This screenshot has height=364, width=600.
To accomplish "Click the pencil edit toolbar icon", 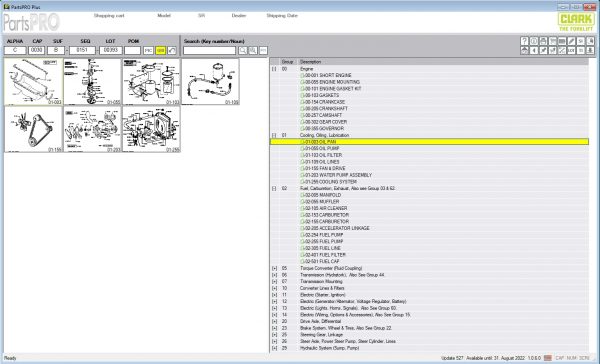I will pos(571,41).
